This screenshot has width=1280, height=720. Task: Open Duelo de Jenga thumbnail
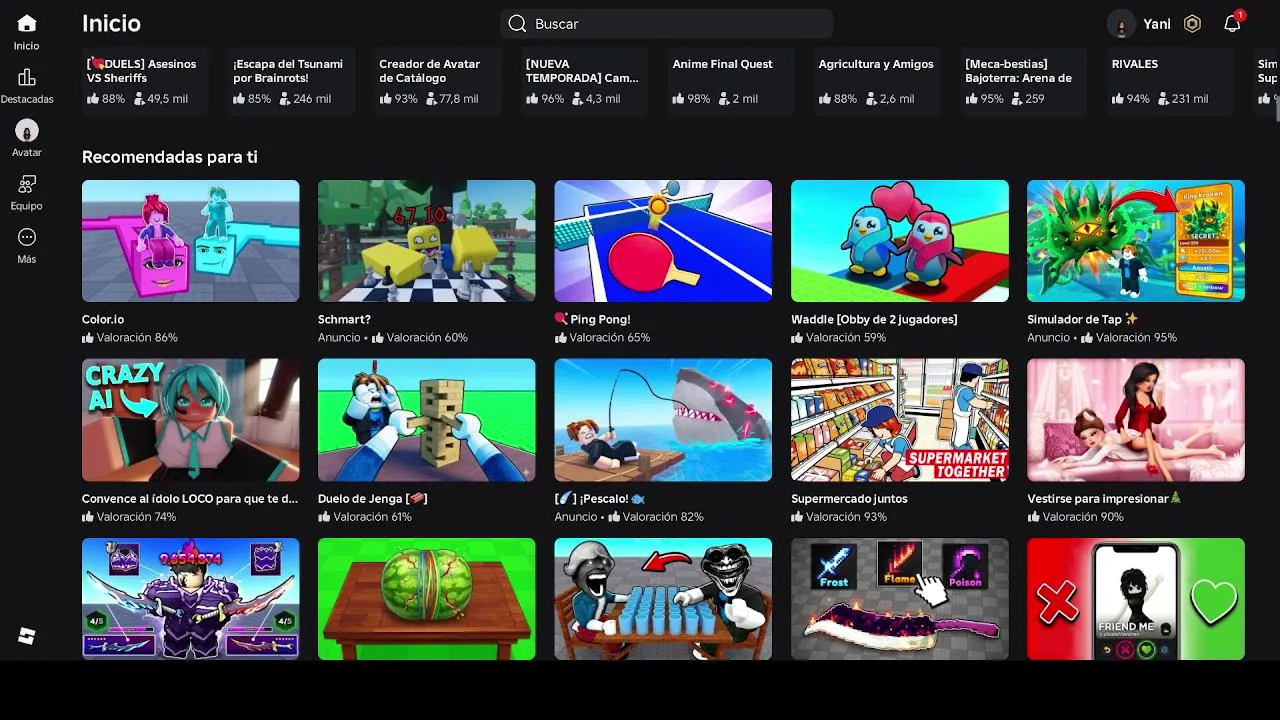(x=427, y=420)
